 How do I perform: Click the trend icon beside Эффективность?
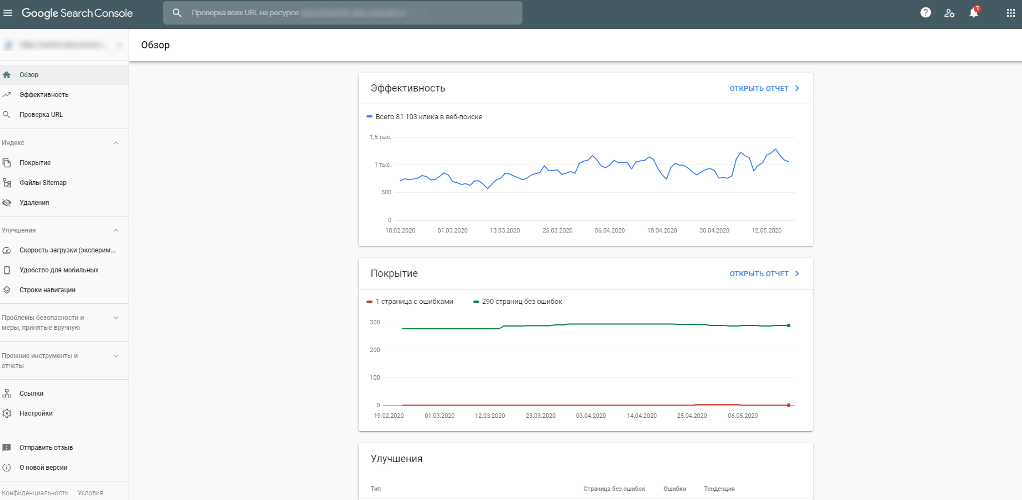click(7, 95)
